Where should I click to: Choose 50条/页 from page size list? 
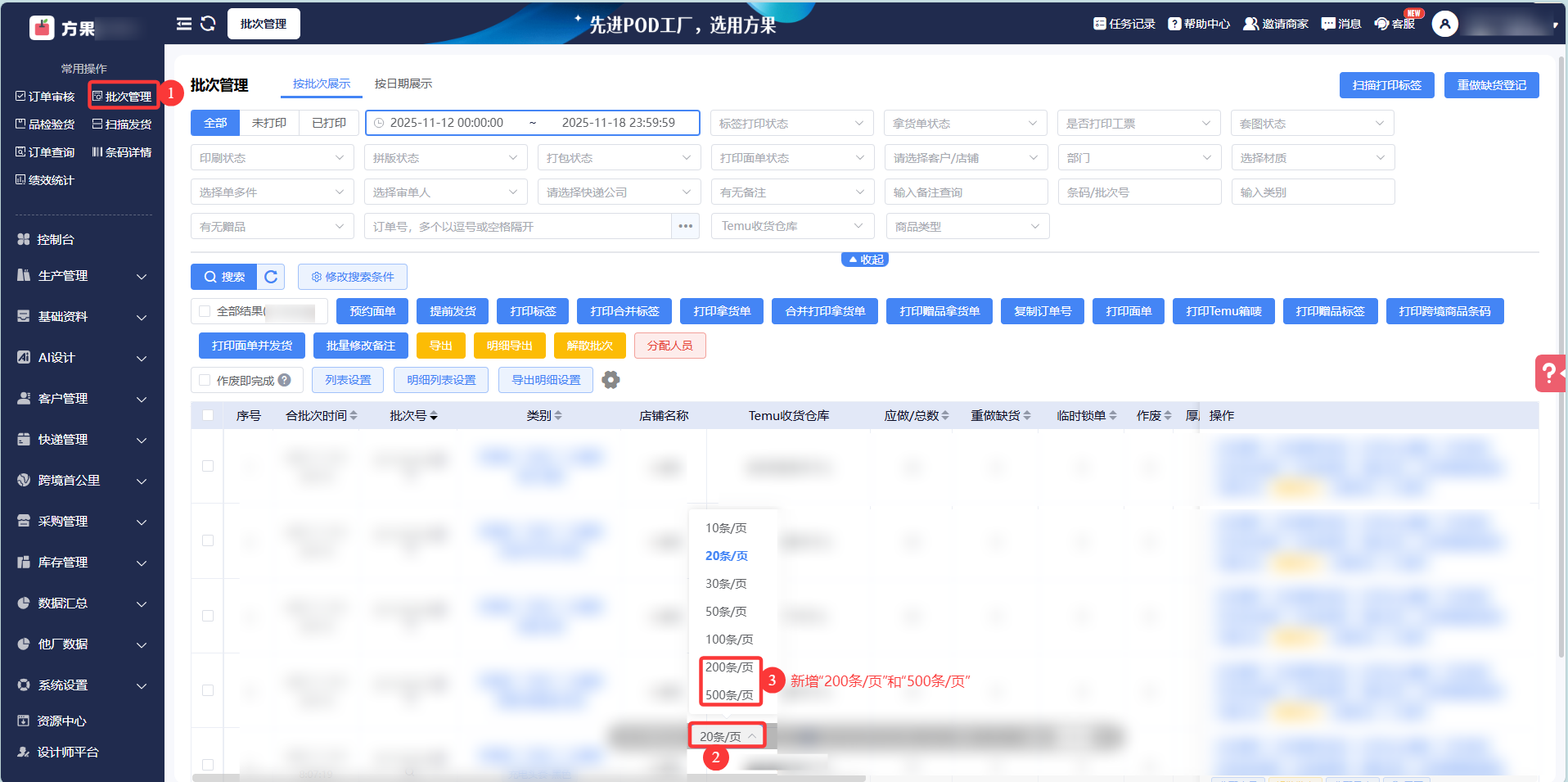726,612
